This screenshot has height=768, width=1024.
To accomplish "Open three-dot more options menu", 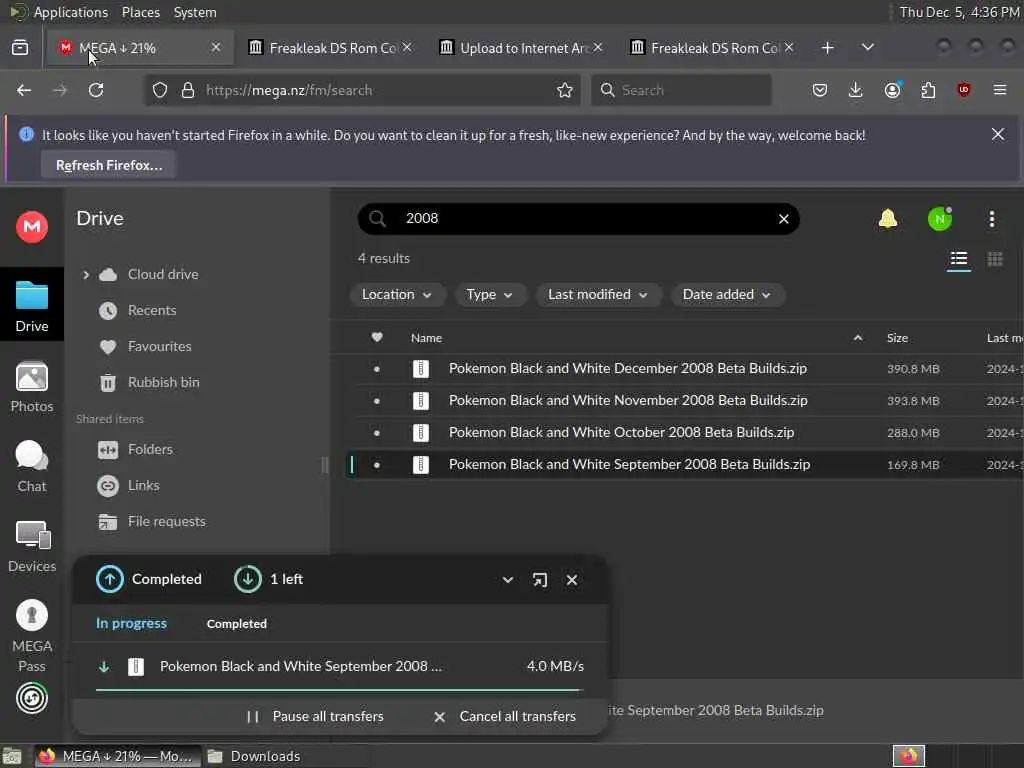I will point(991,219).
